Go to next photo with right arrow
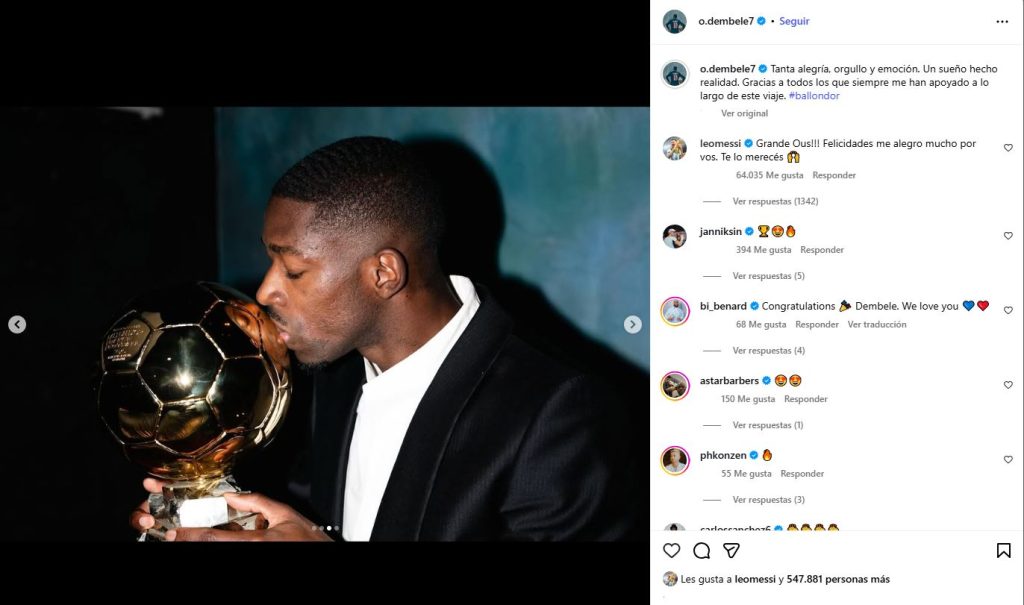 tap(632, 324)
